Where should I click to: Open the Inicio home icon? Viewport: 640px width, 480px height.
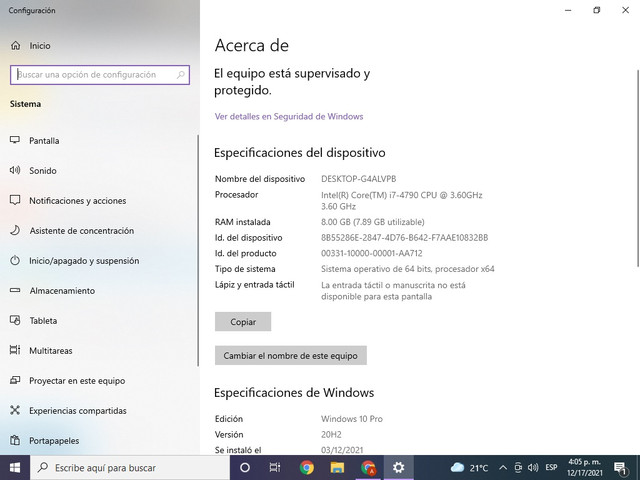(x=16, y=45)
